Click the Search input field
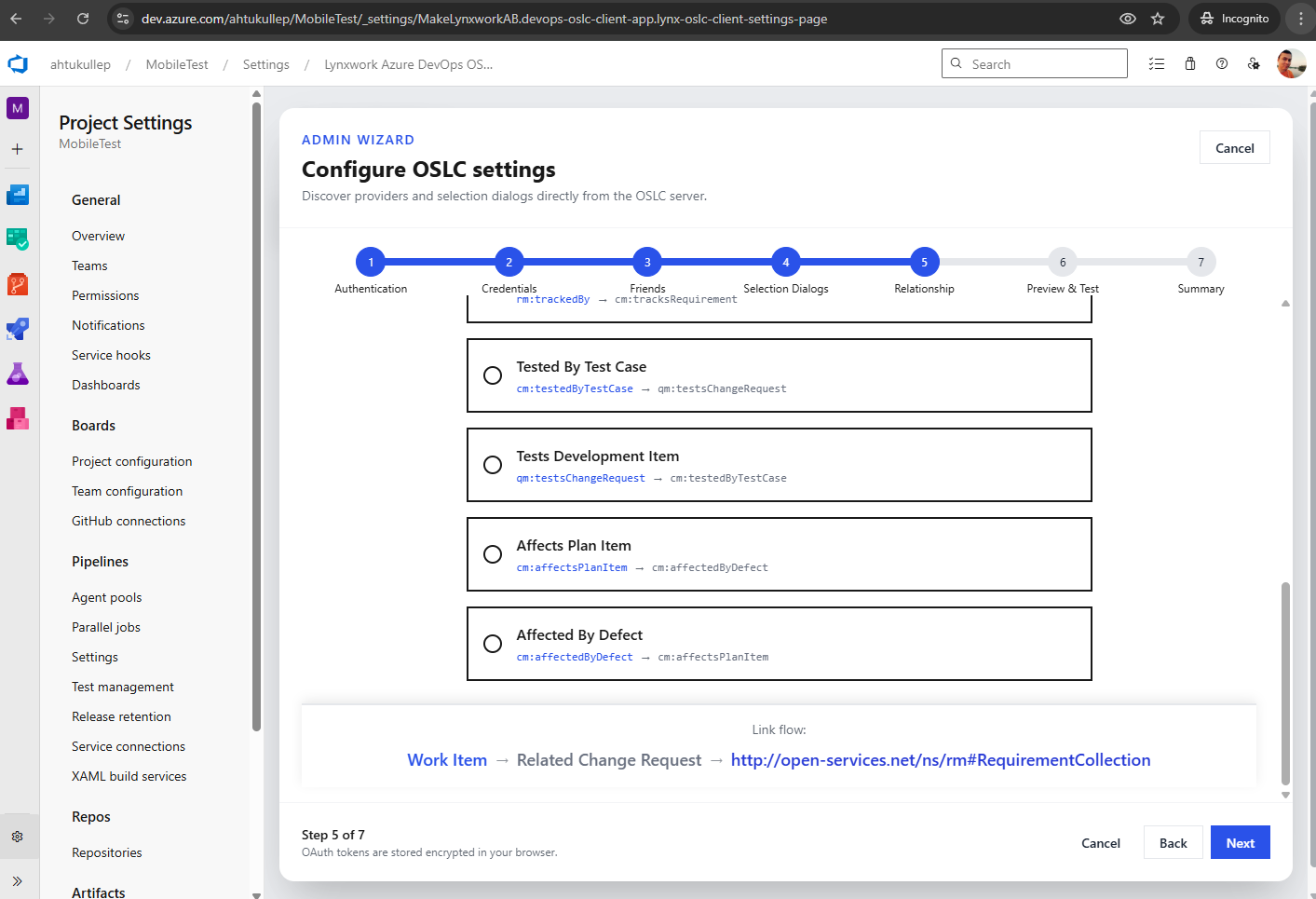Screen dimensions: 1316x899 coord(1035,63)
